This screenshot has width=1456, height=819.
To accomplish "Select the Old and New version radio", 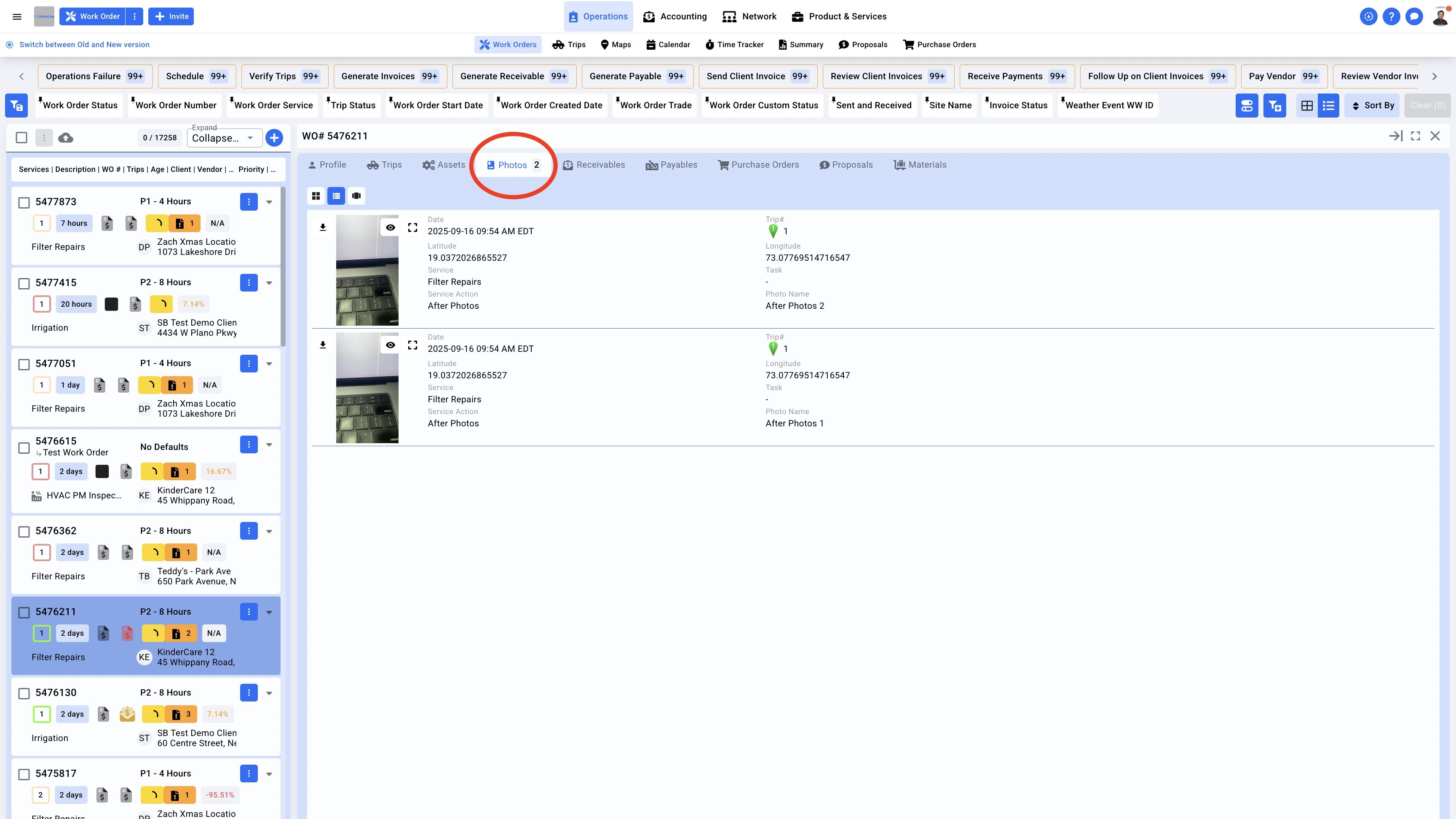I will click(10, 45).
